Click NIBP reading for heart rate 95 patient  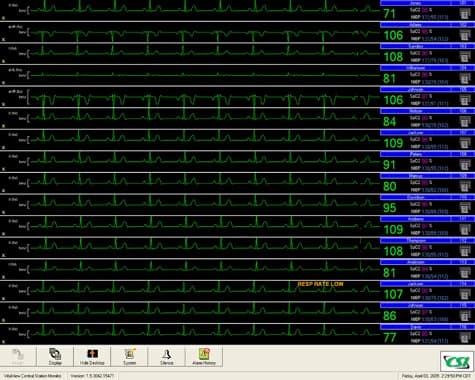[x=429, y=211]
